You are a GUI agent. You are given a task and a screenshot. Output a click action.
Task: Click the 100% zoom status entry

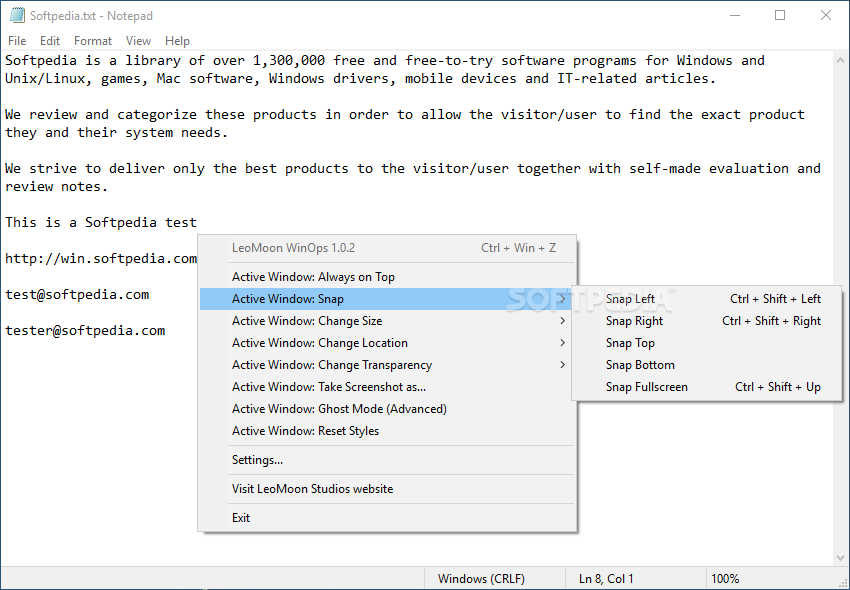(x=725, y=579)
